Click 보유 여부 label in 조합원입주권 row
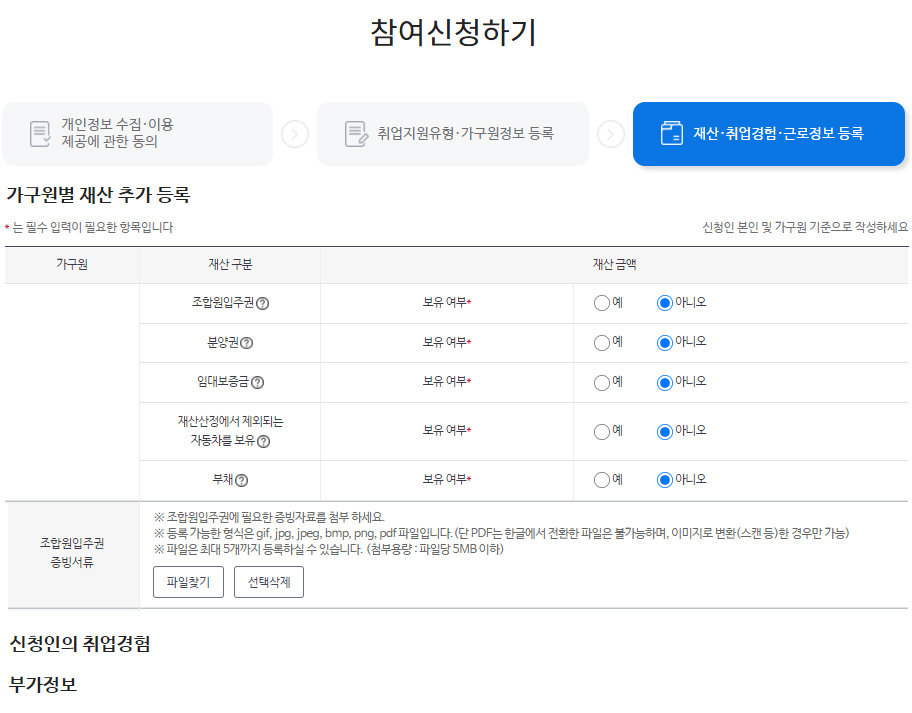912x713 pixels. point(445,302)
